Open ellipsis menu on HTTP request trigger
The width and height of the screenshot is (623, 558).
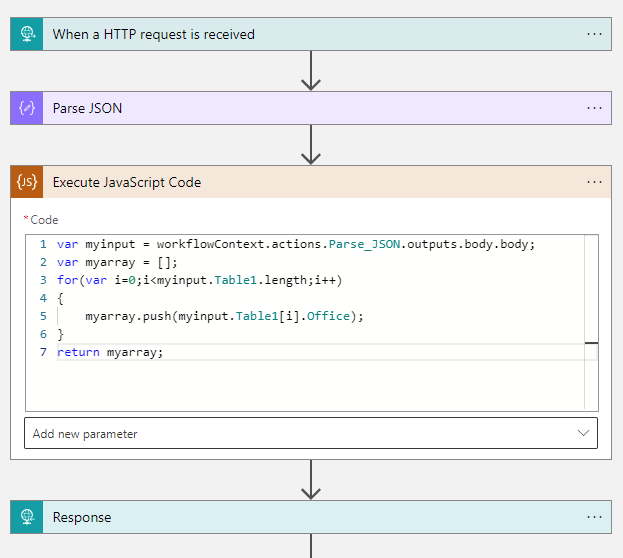point(595,34)
